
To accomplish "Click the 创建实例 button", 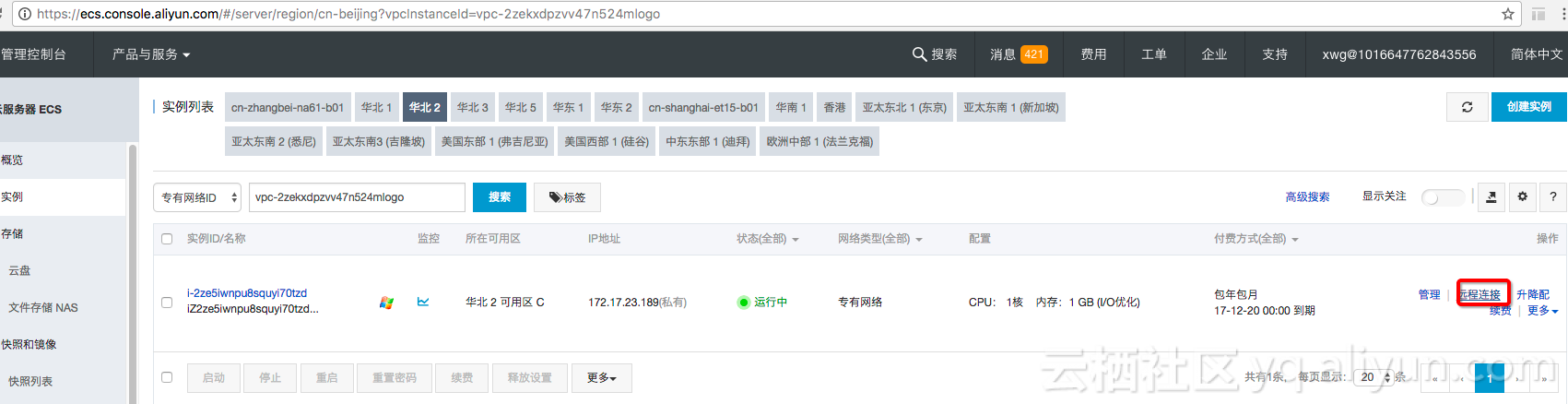I will (1529, 107).
